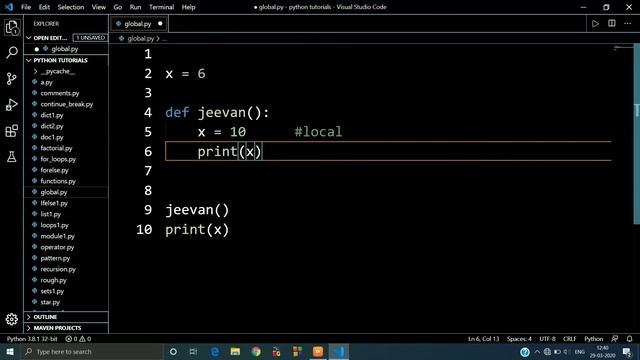640x360 pixels.
Task: Open File Explorer from taskbar
Action: pyautogui.click(x=236, y=351)
